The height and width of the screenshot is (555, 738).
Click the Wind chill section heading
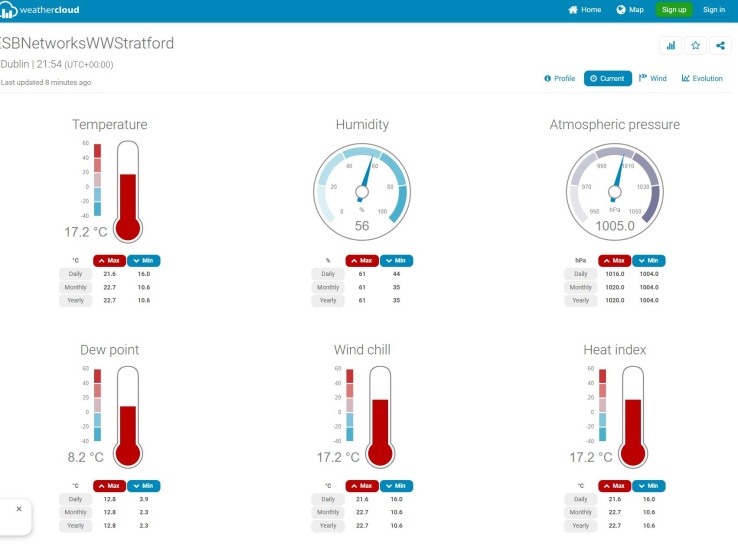(x=362, y=350)
